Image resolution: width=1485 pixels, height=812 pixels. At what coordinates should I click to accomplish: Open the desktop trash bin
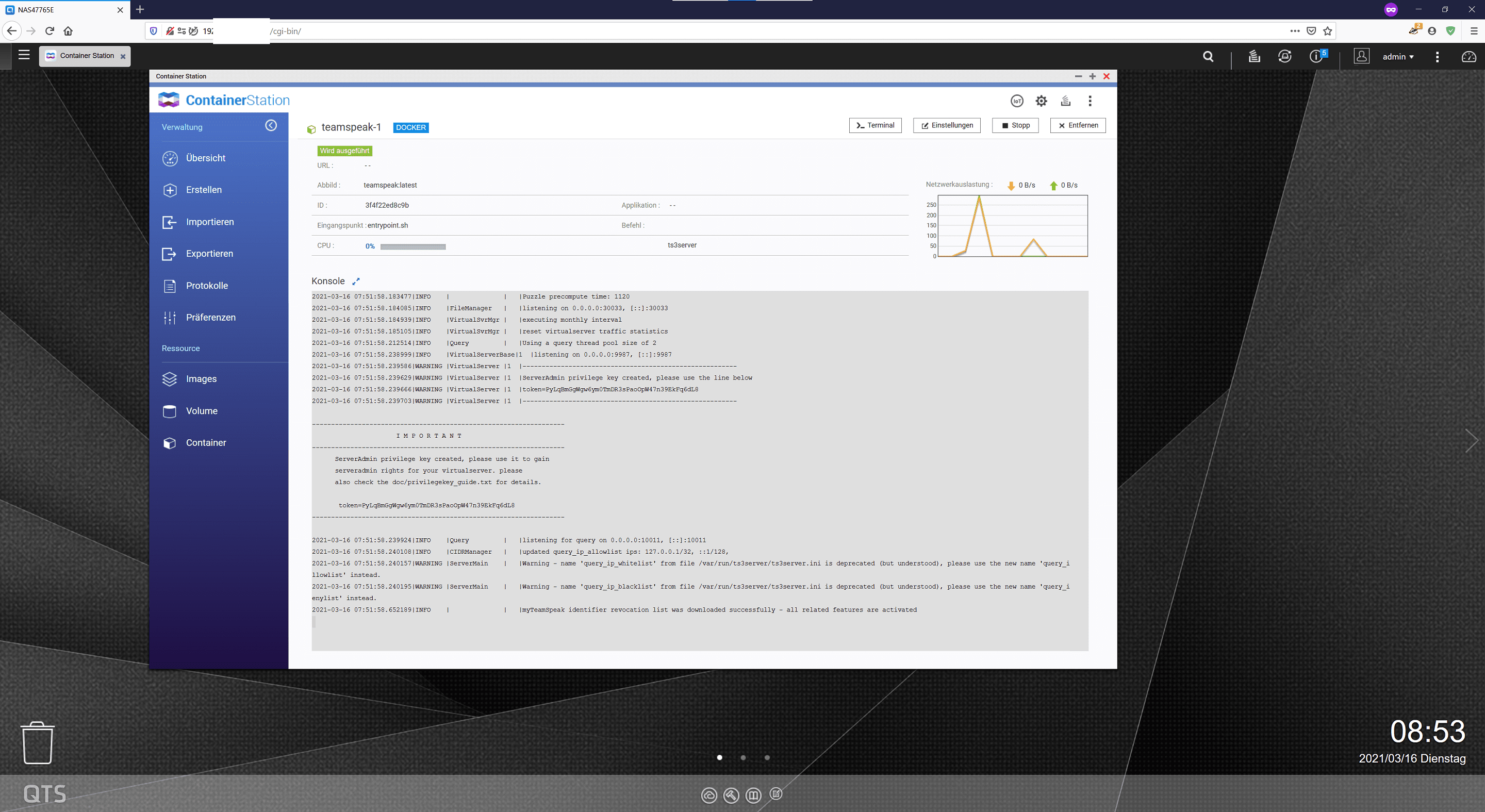[x=38, y=743]
